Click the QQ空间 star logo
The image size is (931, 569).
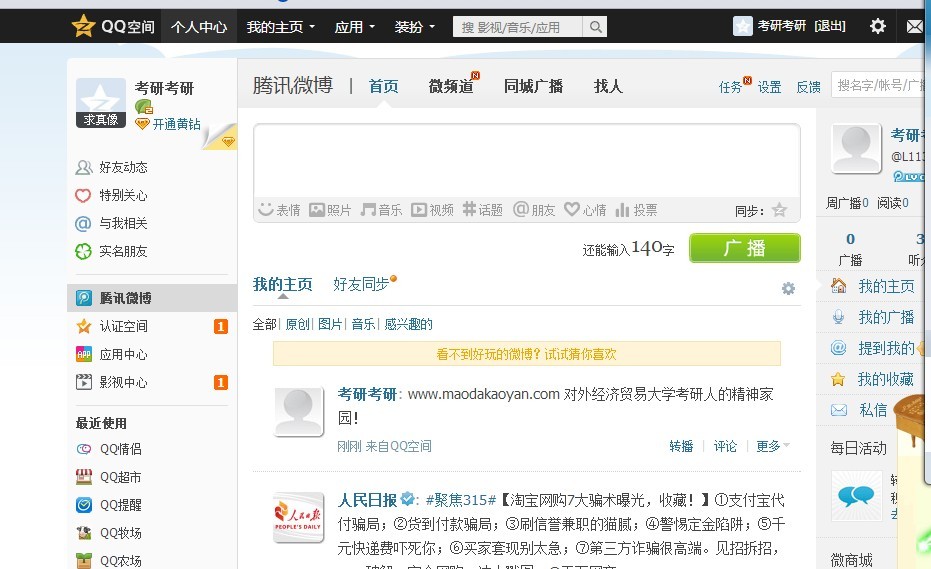[83, 26]
